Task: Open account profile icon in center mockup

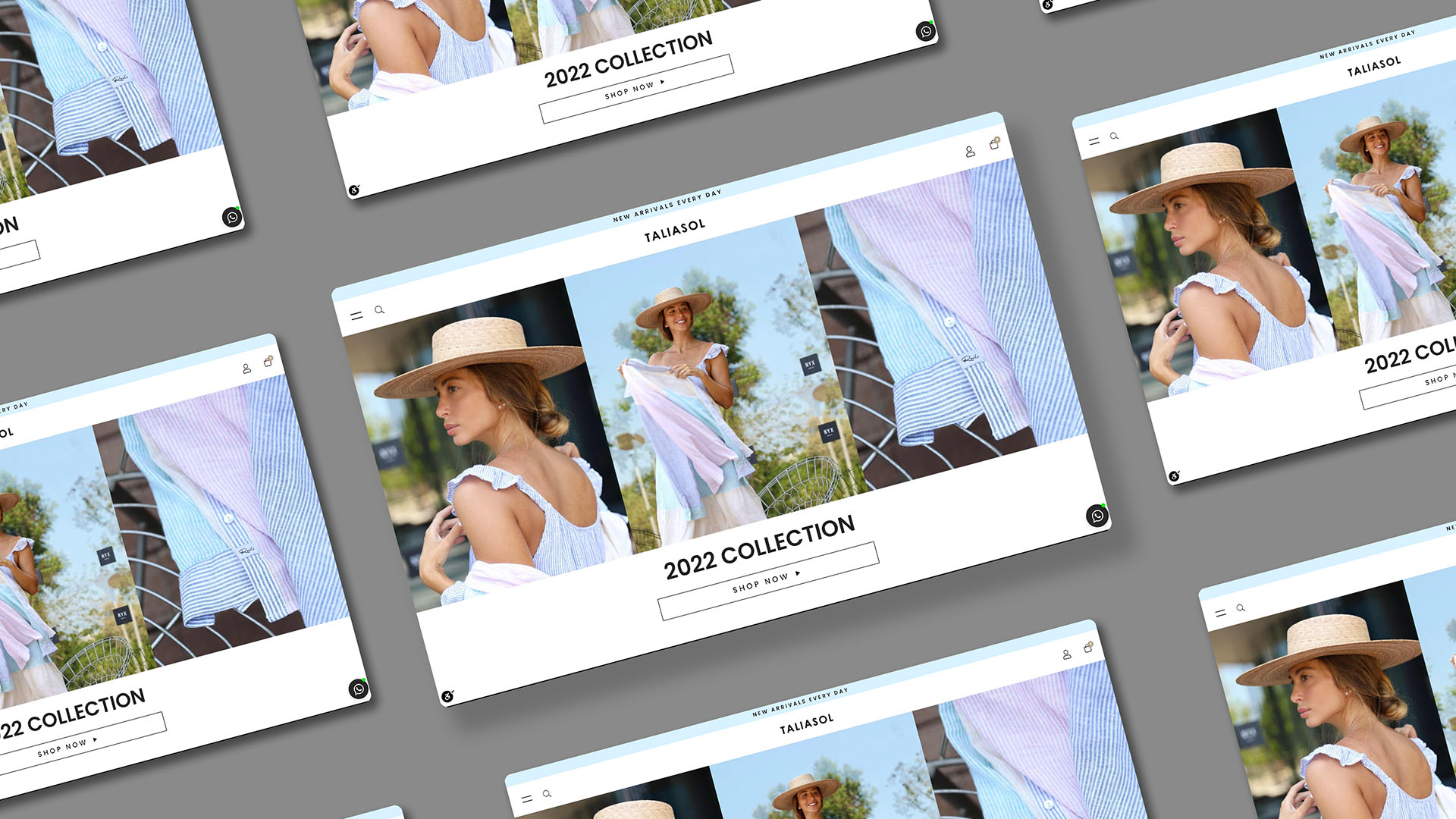Action: (x=970, y=152)
